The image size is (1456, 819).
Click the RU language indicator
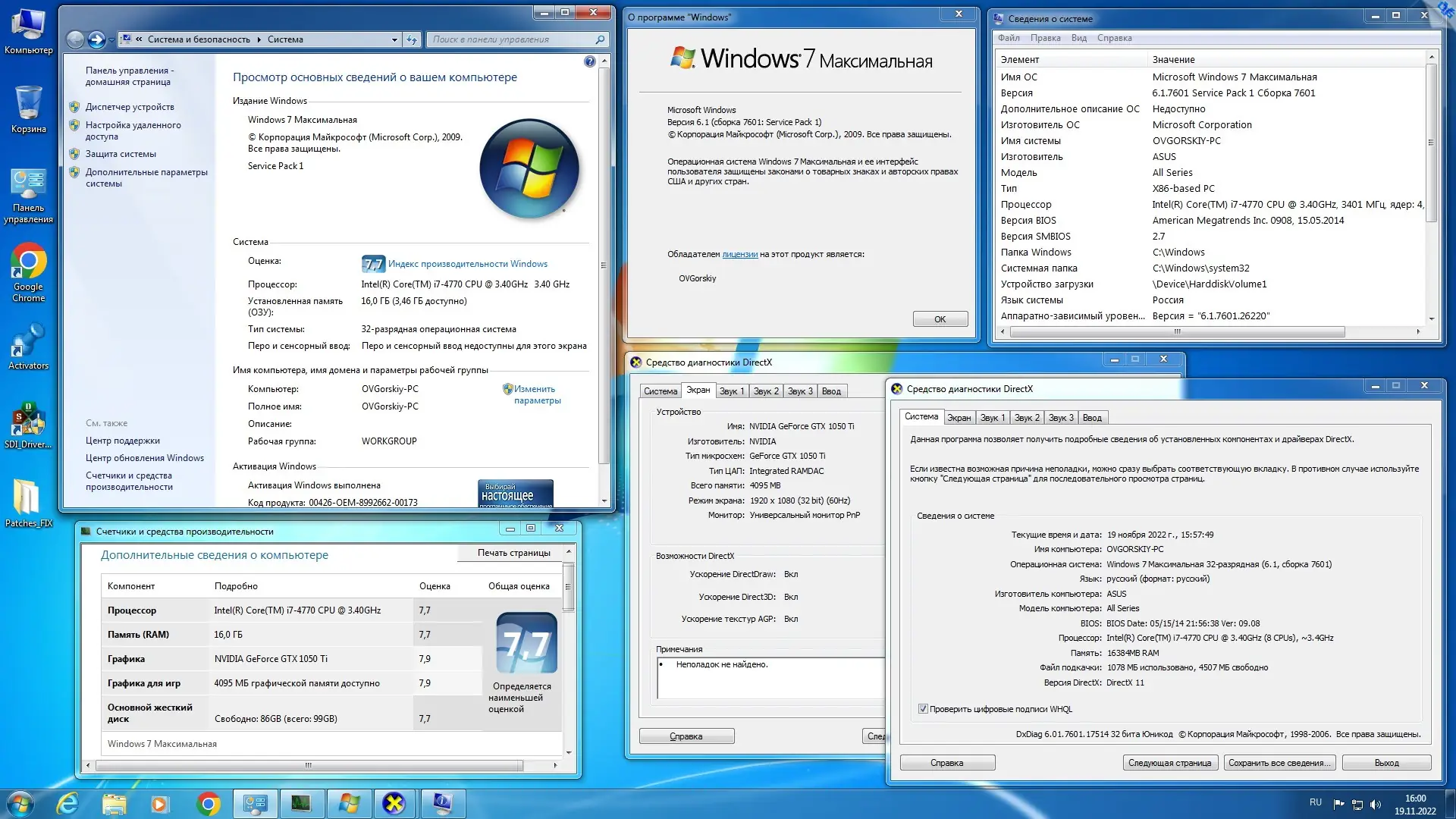pos(1315,802)
